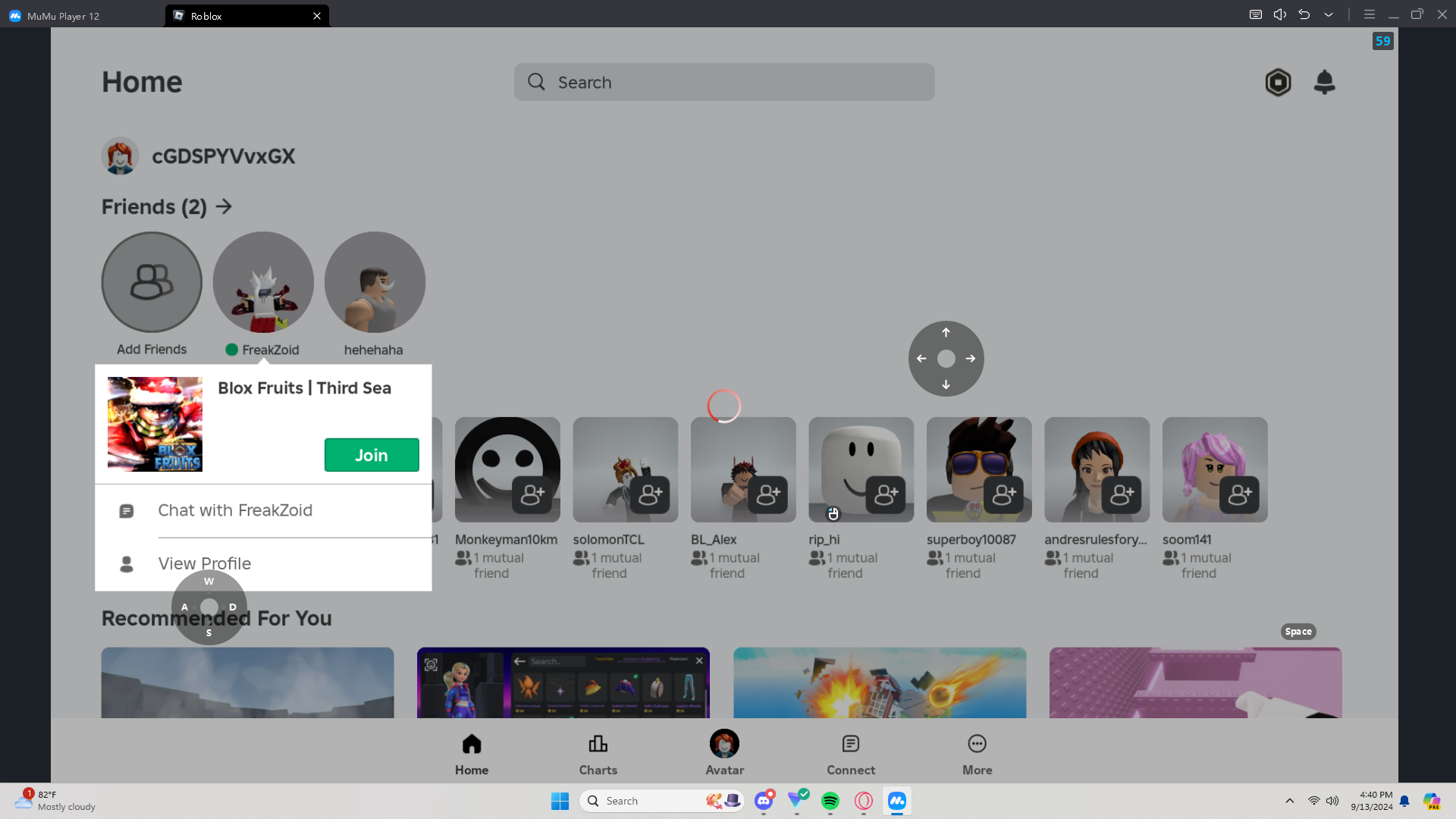This screenshot has width=1456, height=819.
Task: Open the weather widget on the taskbar
Action: (55, 801)
